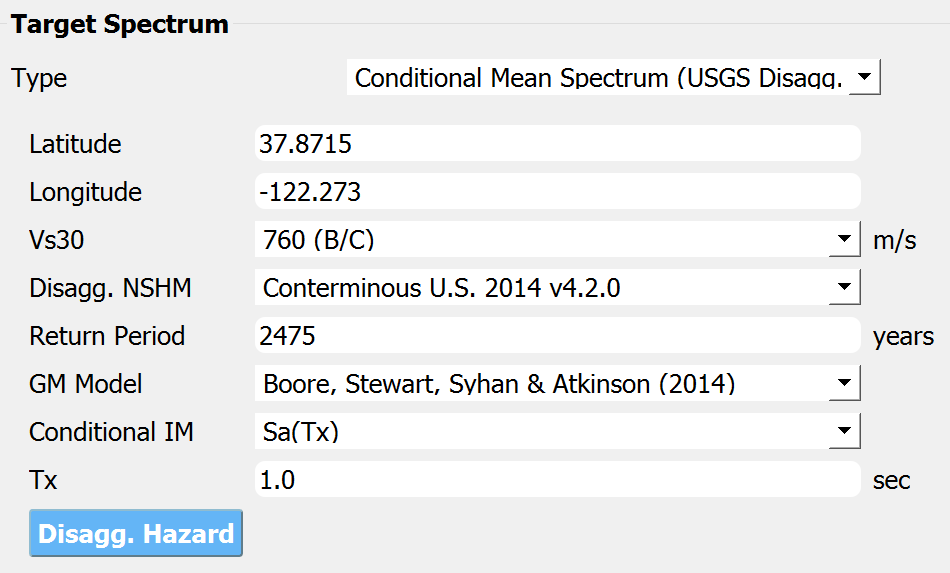Open the Target Spectrum Type dropdown

point(613,77)
